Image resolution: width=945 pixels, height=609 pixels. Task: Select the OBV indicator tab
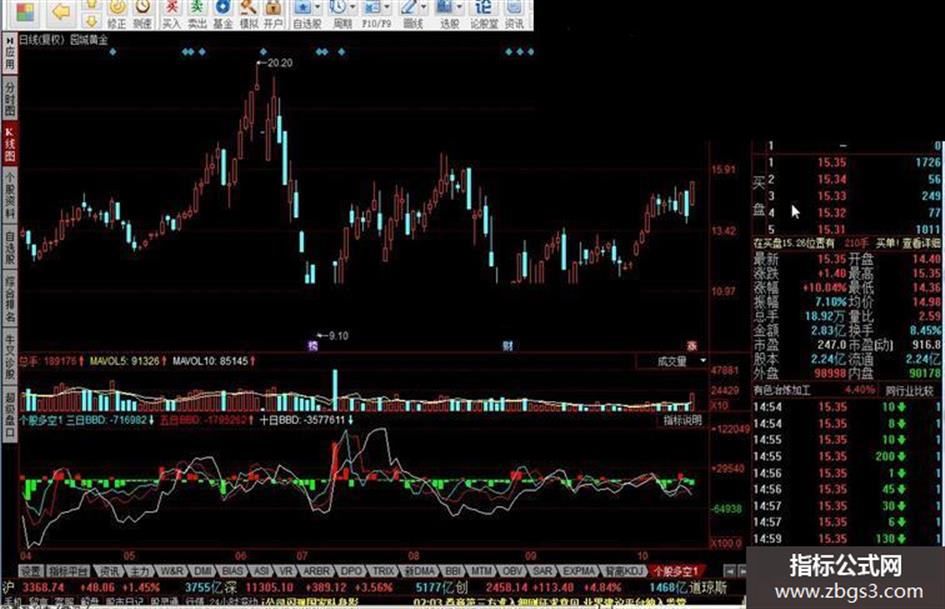[512, 570]
